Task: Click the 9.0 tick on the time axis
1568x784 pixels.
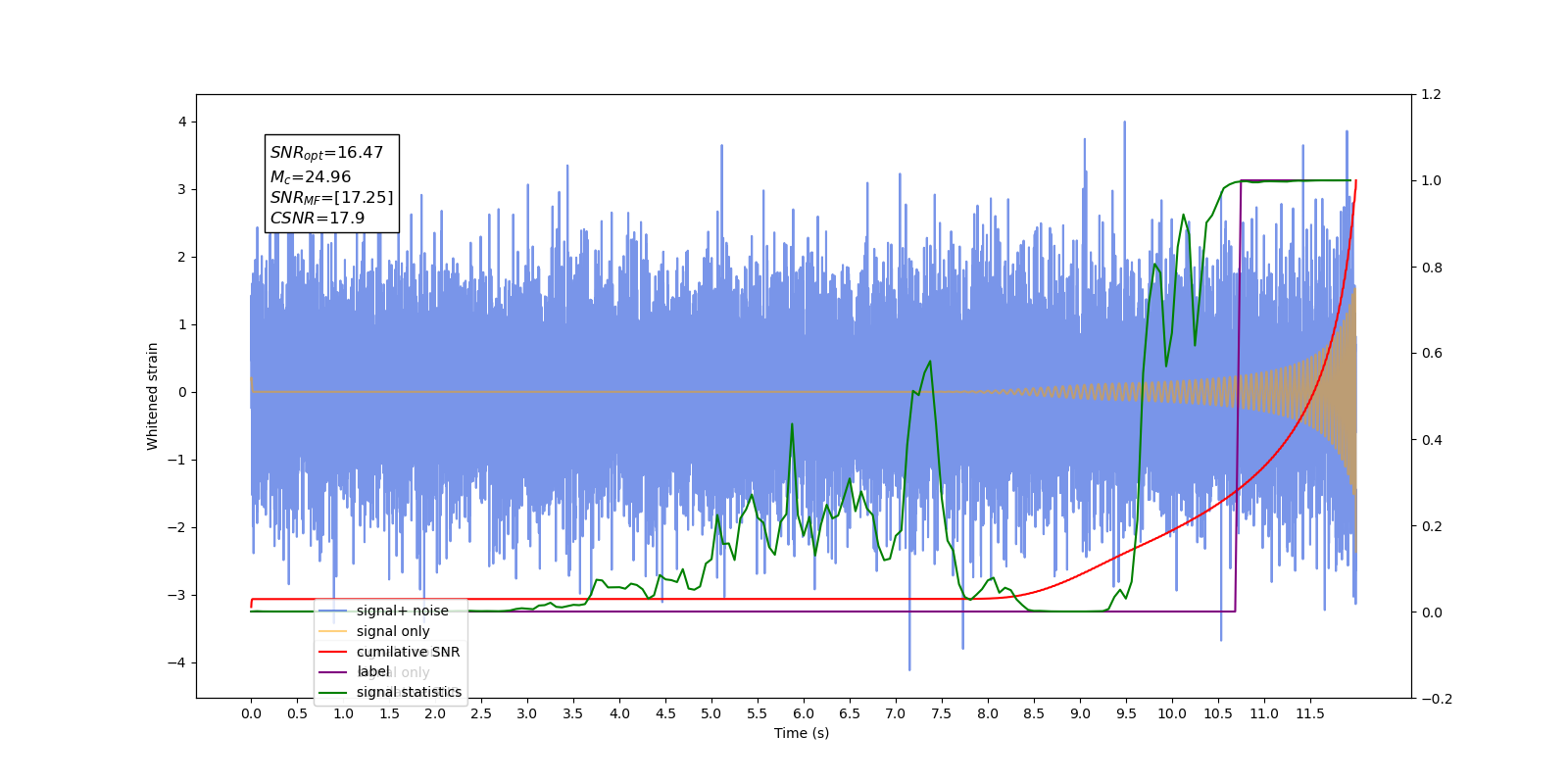Action: [1080, 713]
